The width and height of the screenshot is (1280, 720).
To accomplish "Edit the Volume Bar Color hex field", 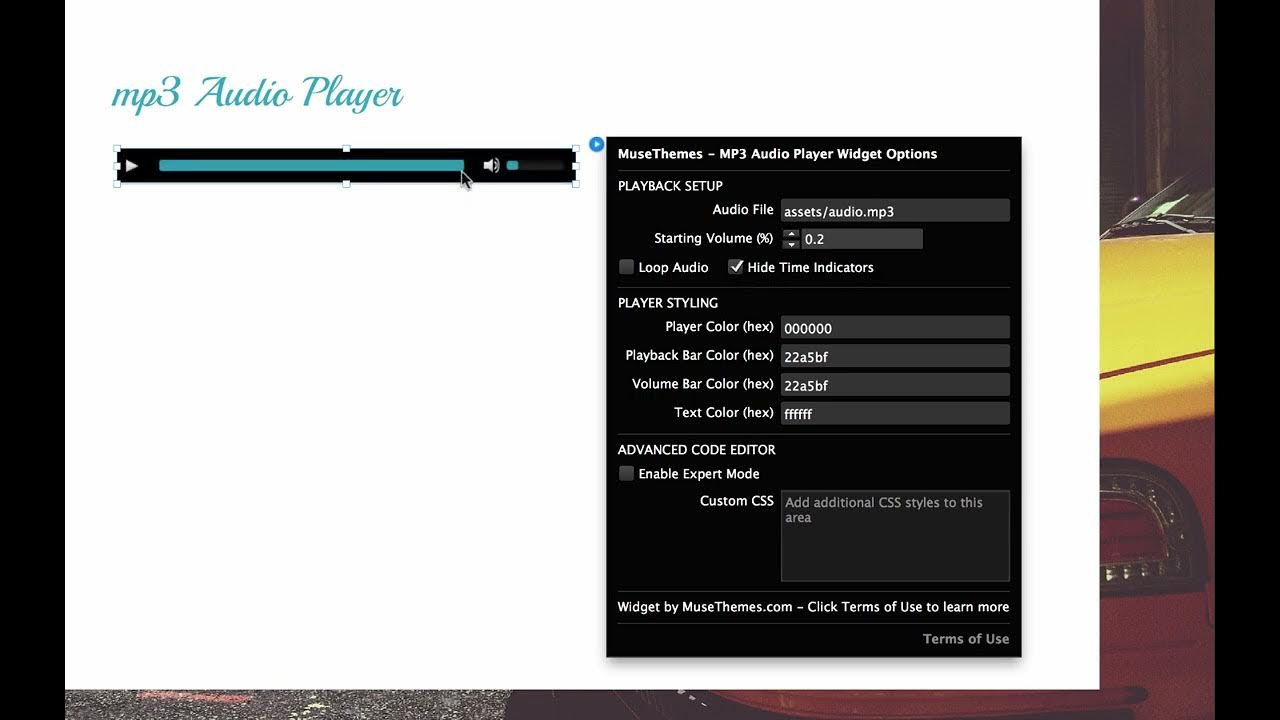I will tap(895, 385).
